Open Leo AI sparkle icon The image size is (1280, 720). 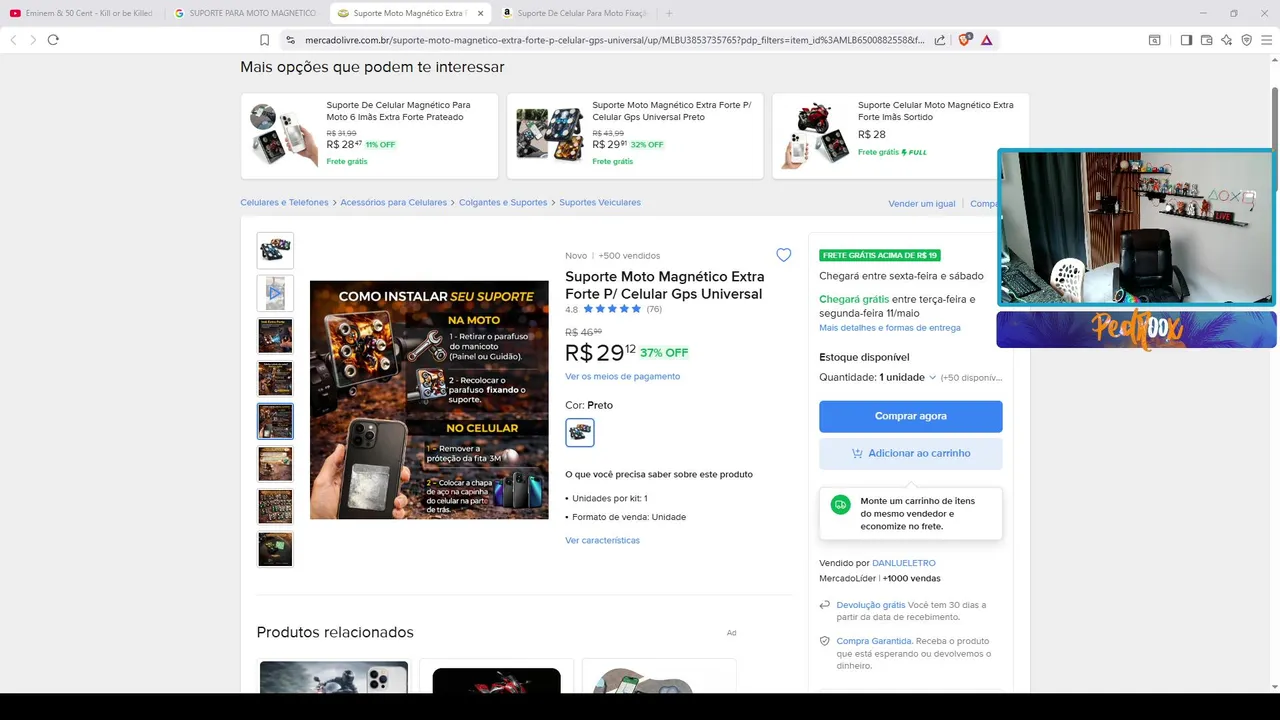point(1227,40)
